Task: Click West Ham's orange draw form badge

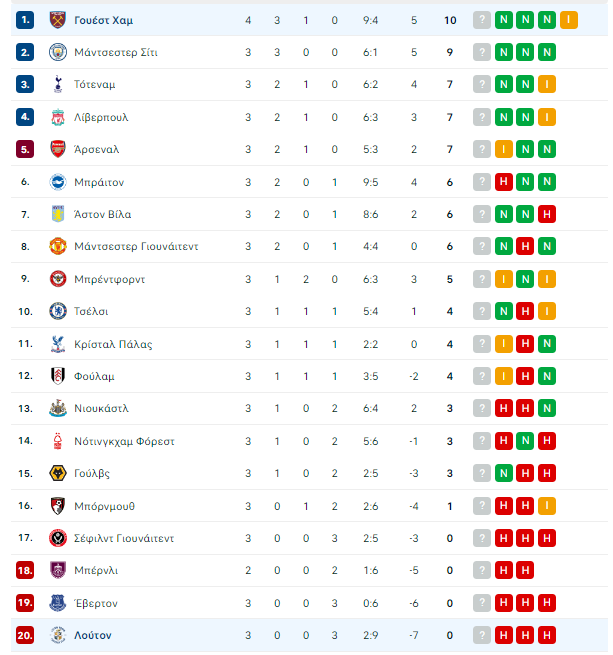Action: coord(569,20)
